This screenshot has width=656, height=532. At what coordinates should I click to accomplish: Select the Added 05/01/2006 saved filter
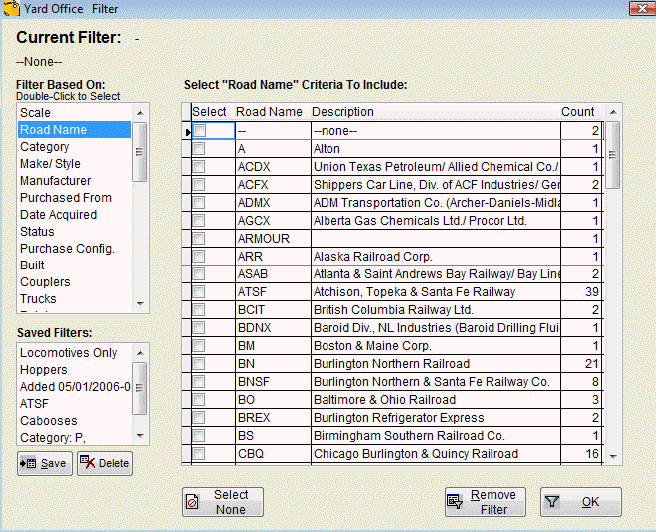[74, 386]
